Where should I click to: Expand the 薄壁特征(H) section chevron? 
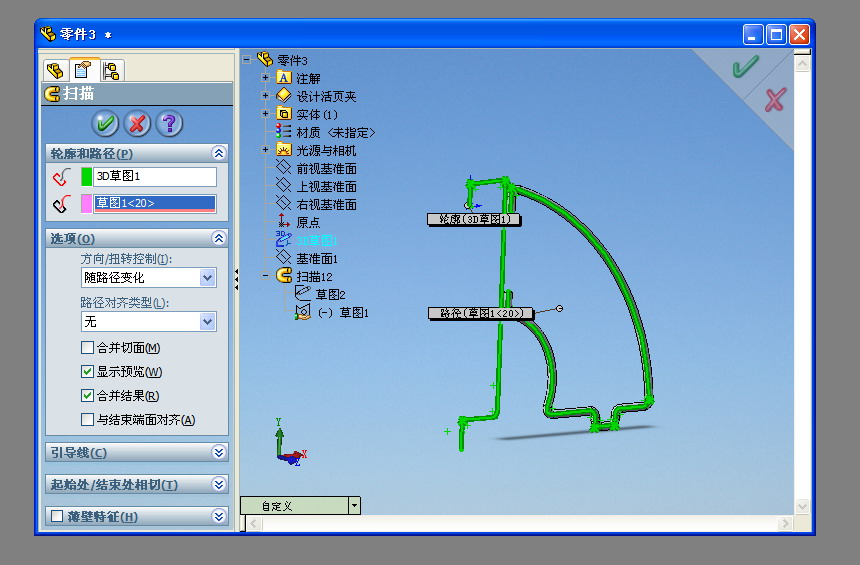219,516
